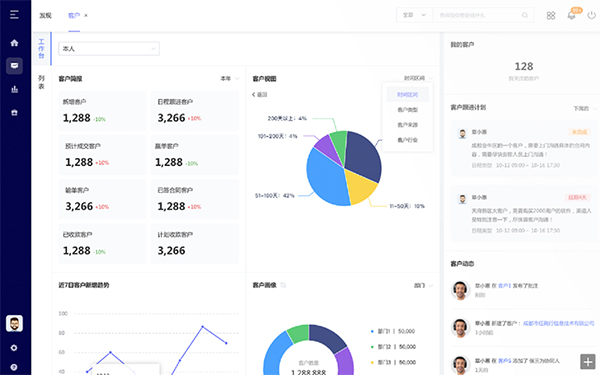Open the settings gear in the sidebar

tap(14, 348)
